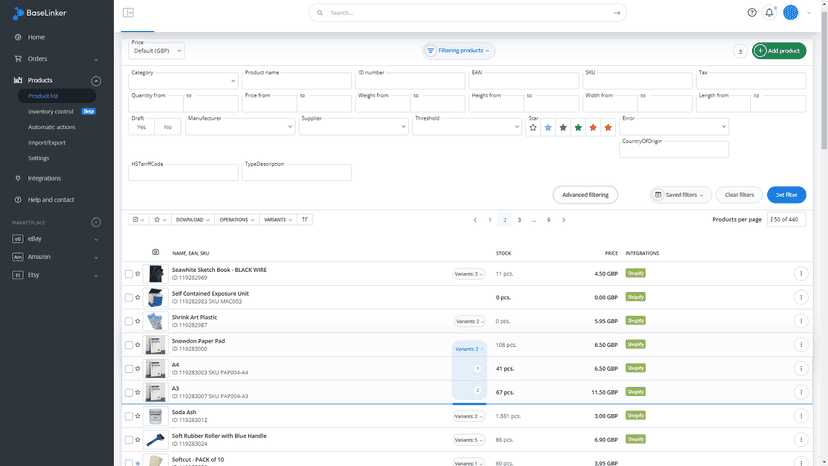The height and width of the screenshot is (466, 828).
Task: Select the empty star filter
Action: point(533,127)
